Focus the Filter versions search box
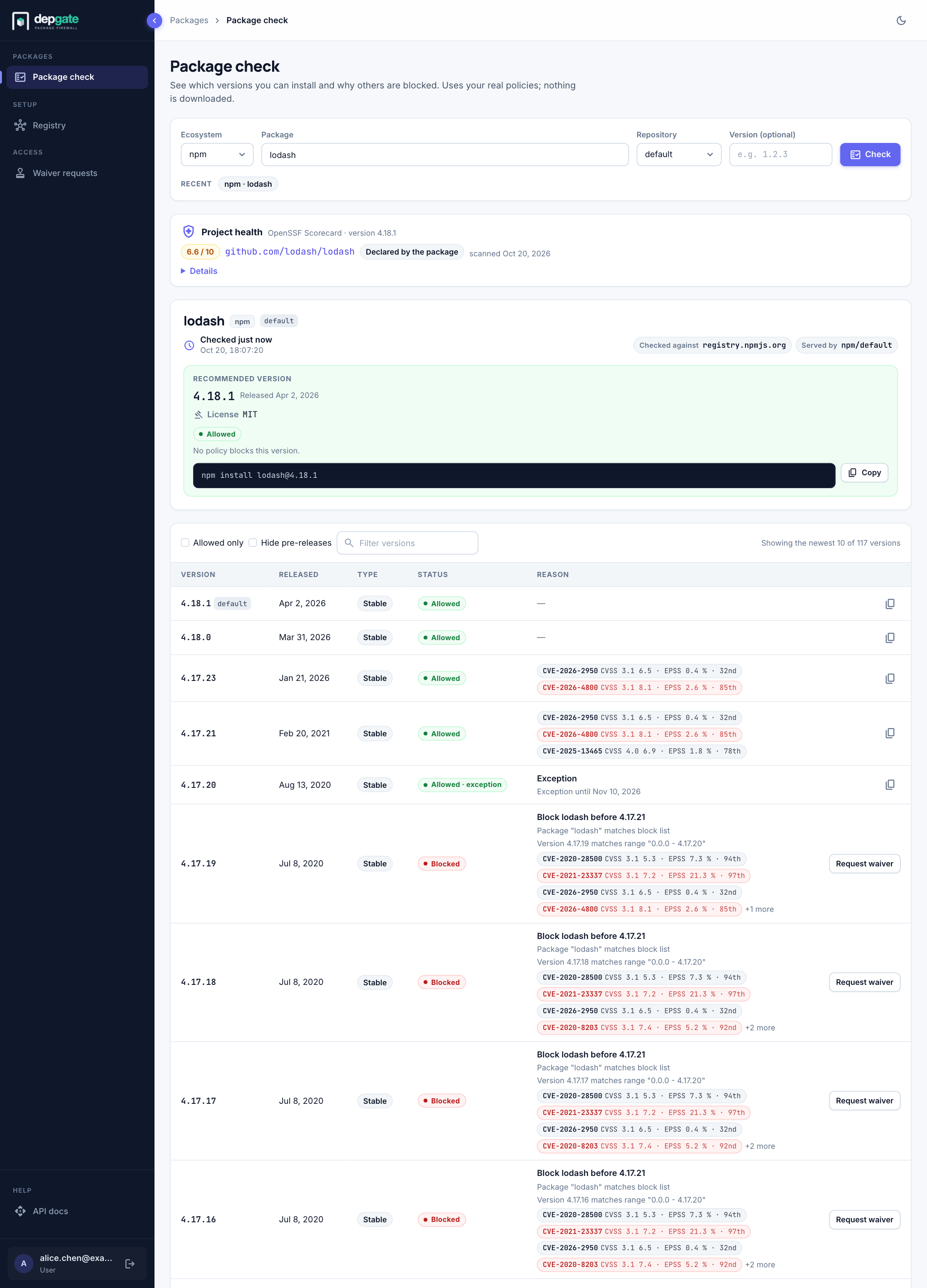 (x=407, y=543)
